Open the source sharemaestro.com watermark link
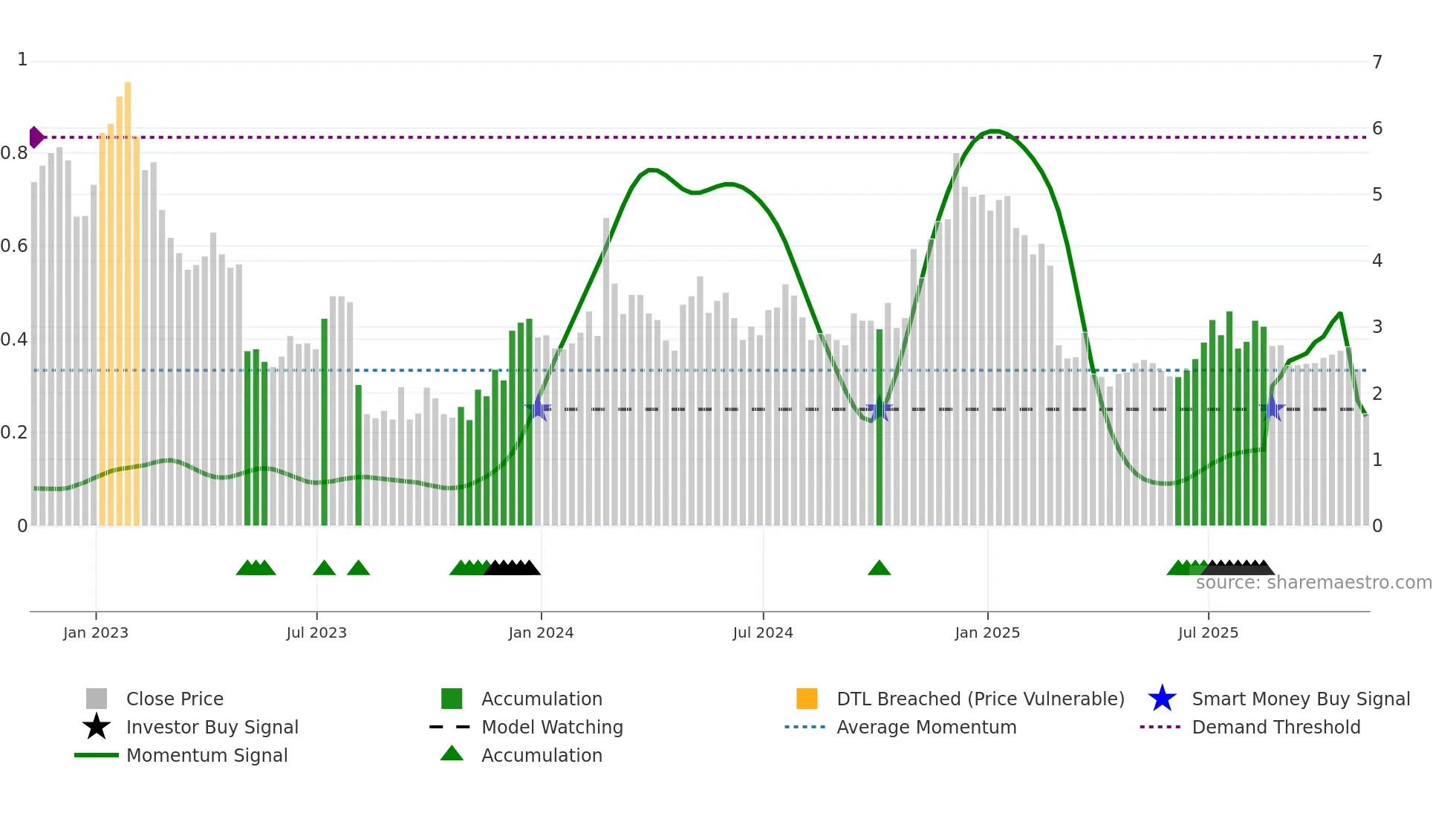 (x=1313, y=583)
